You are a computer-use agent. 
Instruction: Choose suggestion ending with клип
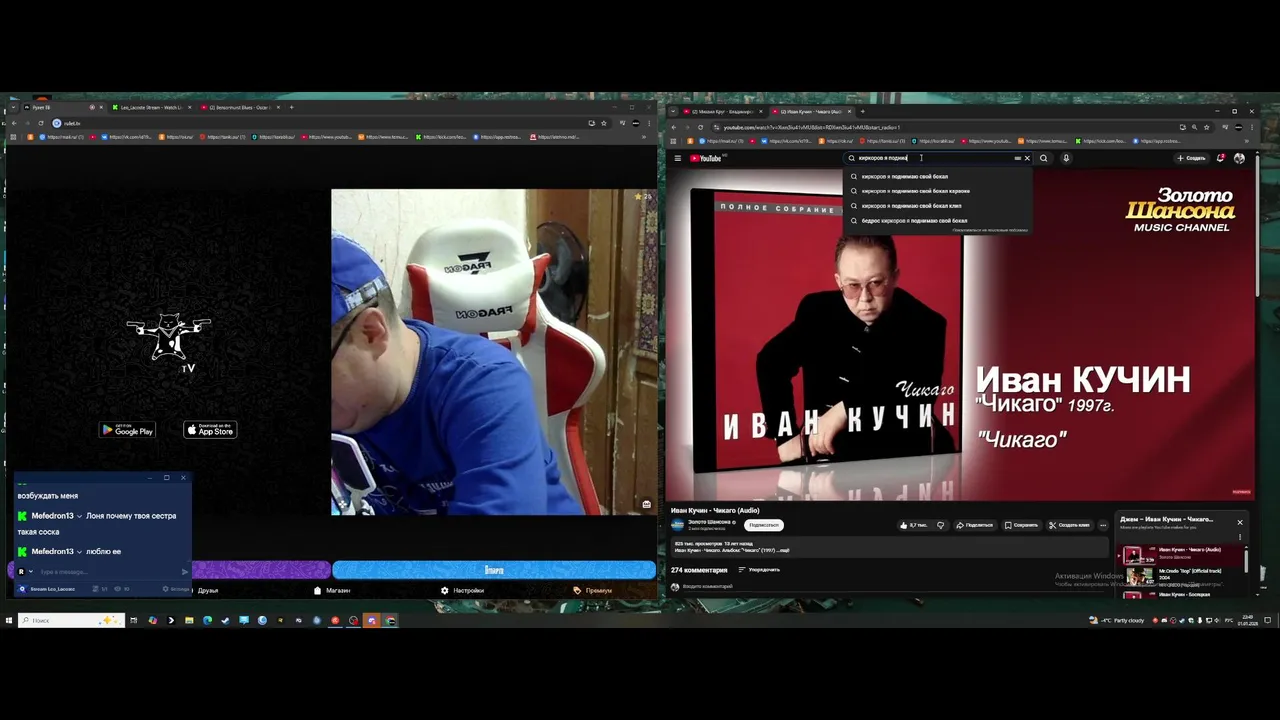936,206
